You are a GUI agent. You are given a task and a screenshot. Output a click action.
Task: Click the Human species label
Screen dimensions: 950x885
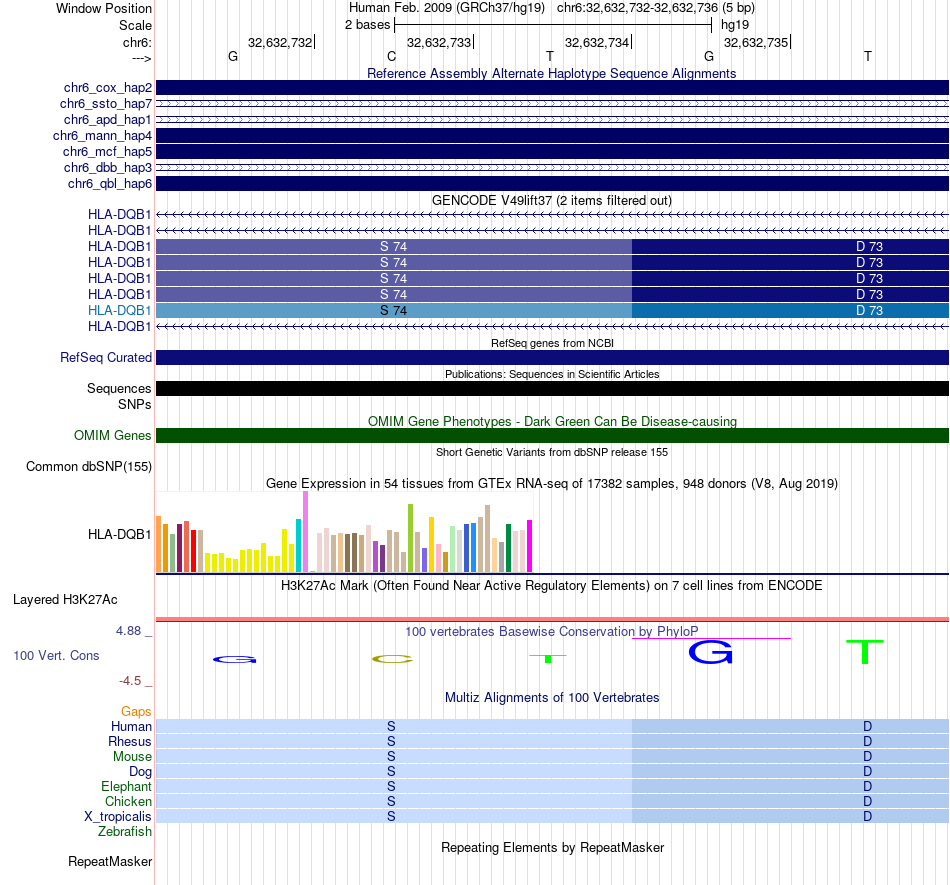131,726
